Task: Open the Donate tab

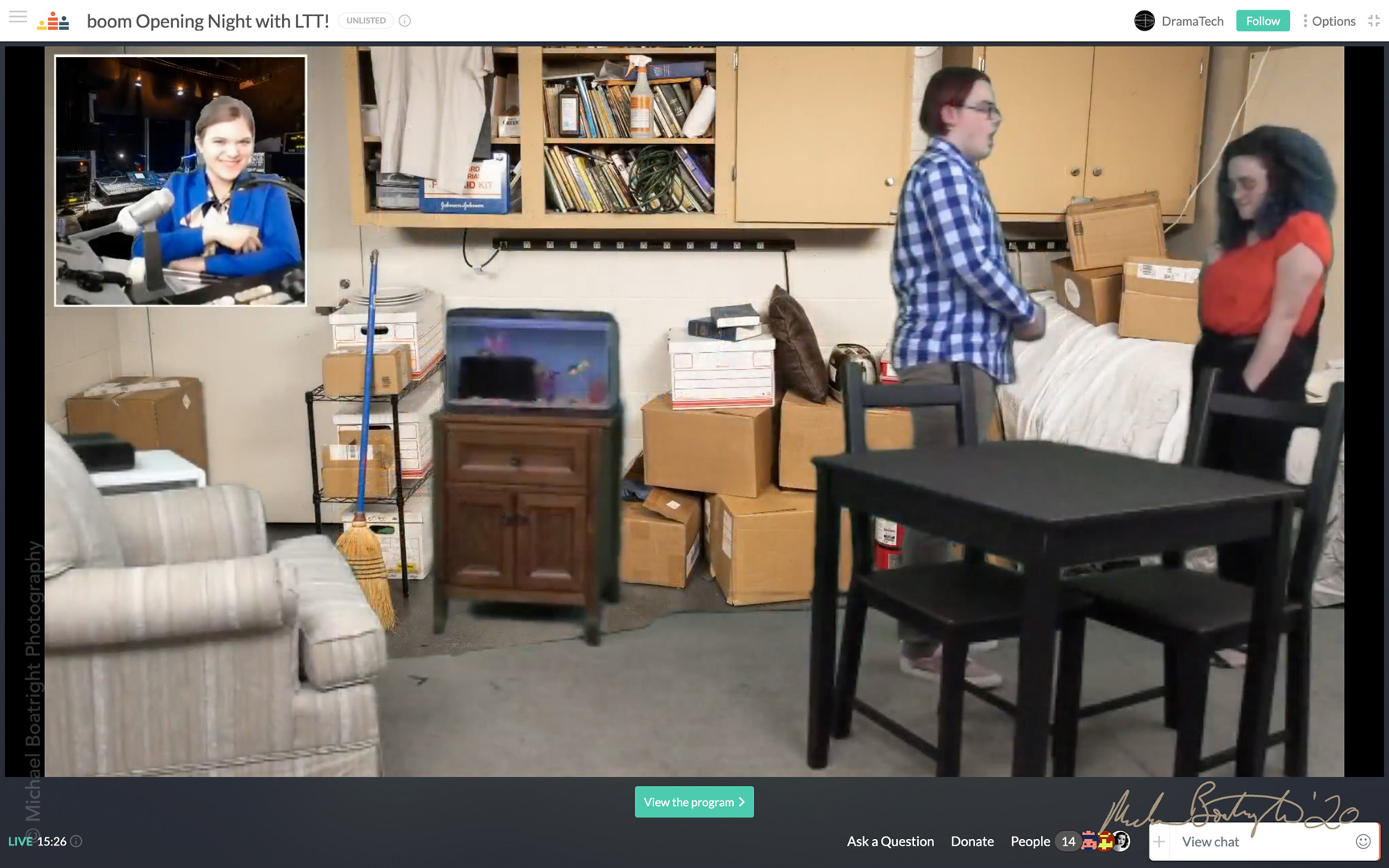Action: [x=972, y=841]
